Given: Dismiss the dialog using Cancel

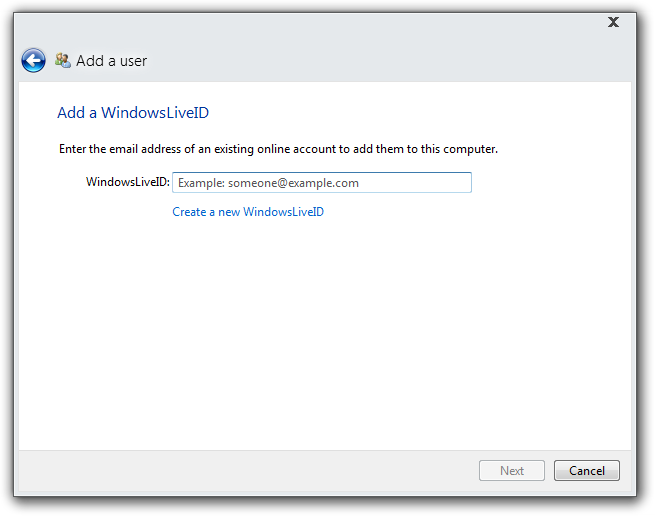Looking at the screenshot, I should click(587, 471).
